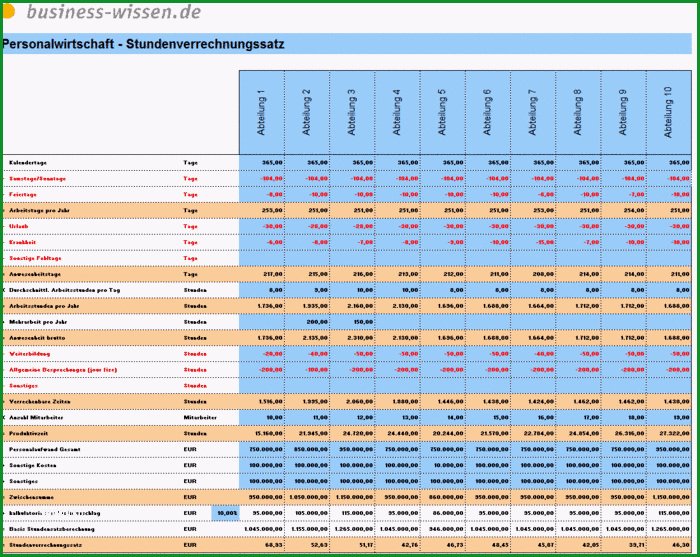The height and width of the screenshot is (557, 700).
Task: Select Basis Stundensatzberechnung value for Abteilung 5
Action: [x=443, y=529]
